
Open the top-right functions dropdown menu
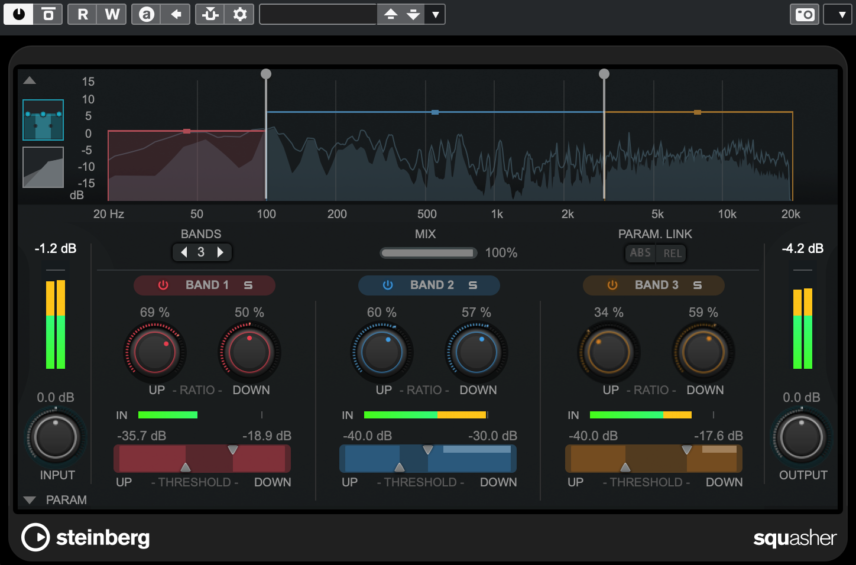(838, 14)
